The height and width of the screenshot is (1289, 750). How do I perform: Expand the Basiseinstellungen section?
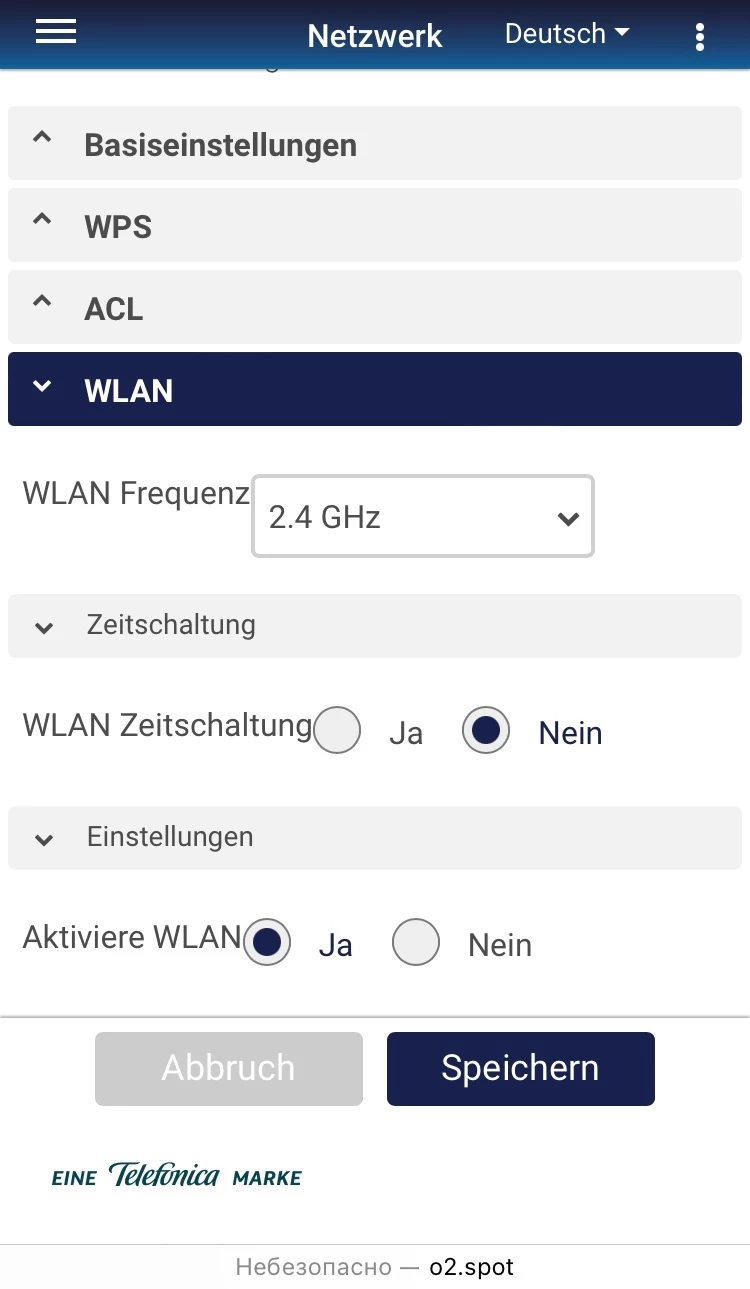[x=220, y=145]
